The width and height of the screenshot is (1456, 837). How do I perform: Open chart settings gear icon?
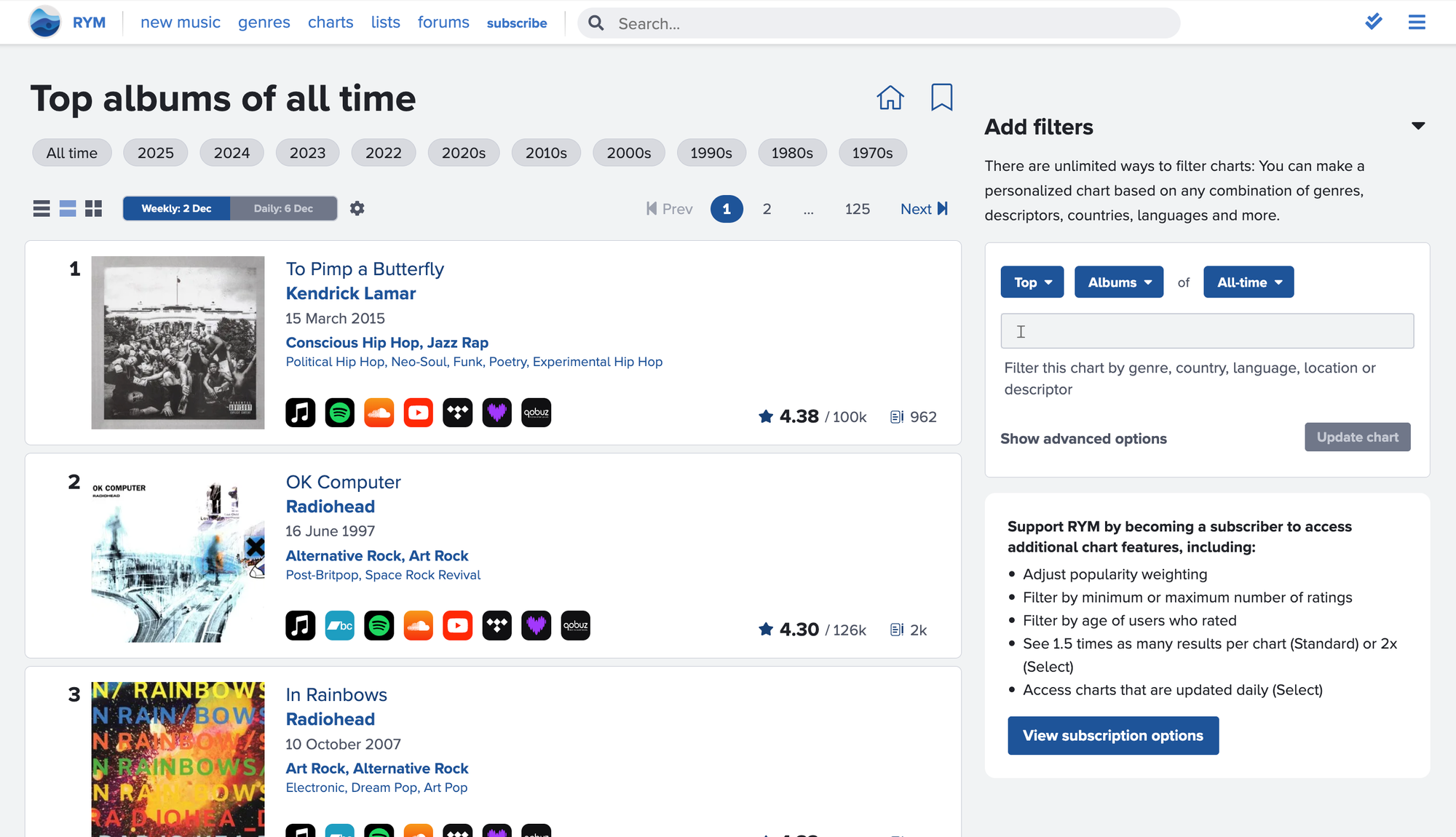357,209
